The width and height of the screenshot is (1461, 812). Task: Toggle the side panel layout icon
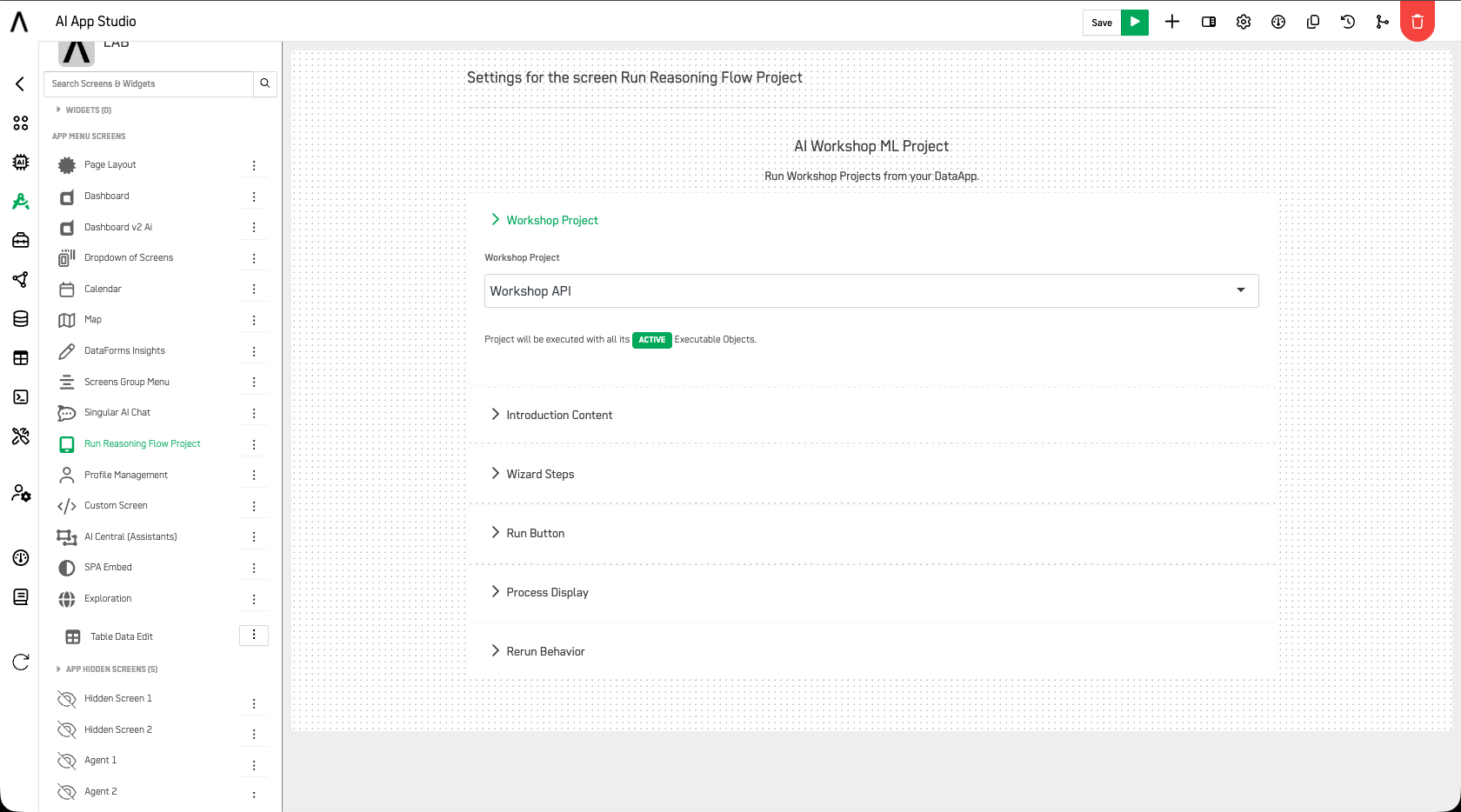coord(1209,22)
